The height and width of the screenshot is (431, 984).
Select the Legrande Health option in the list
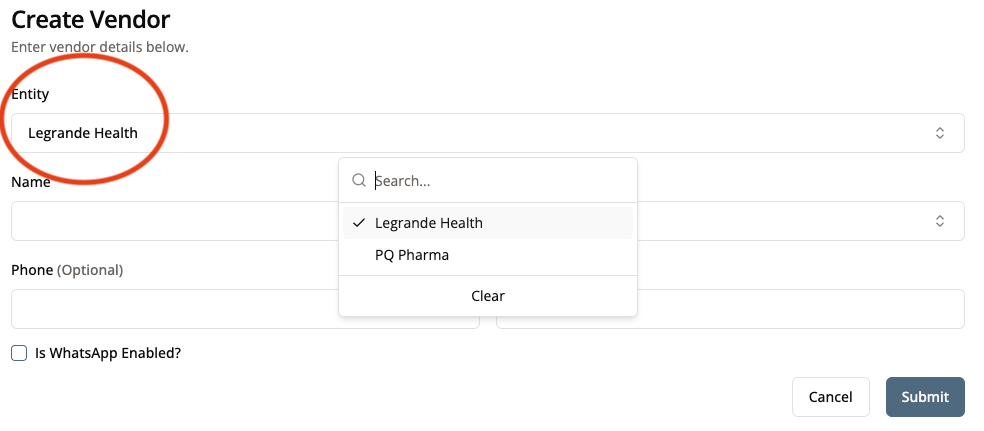429,223
